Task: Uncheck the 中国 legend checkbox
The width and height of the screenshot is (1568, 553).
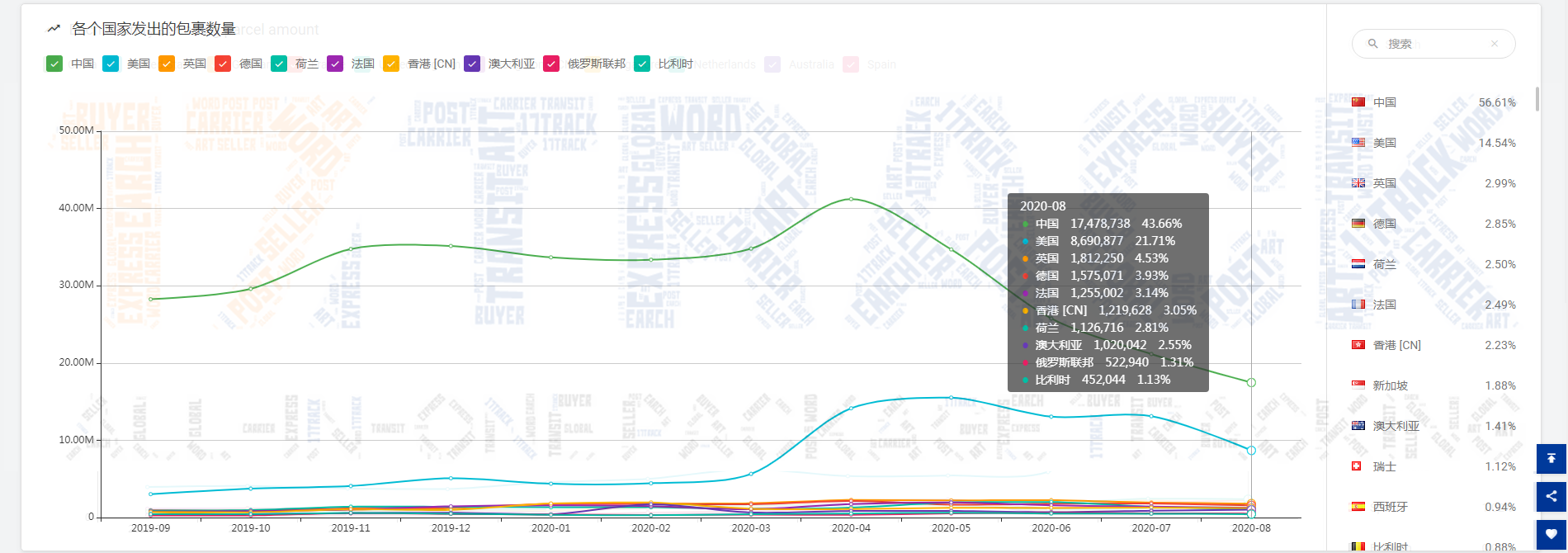Action: 54,64
